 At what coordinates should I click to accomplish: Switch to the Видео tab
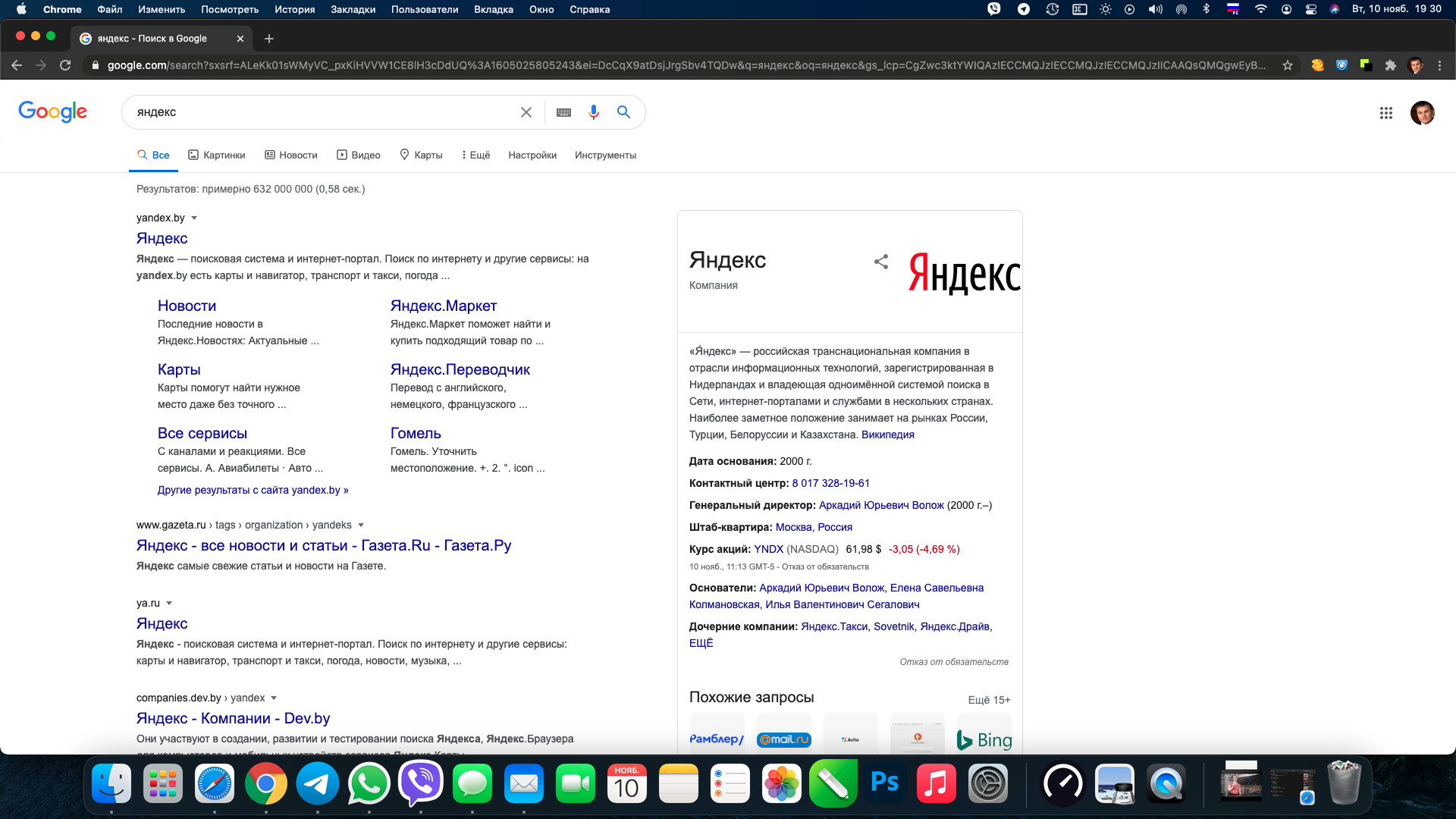click(359, 155)
